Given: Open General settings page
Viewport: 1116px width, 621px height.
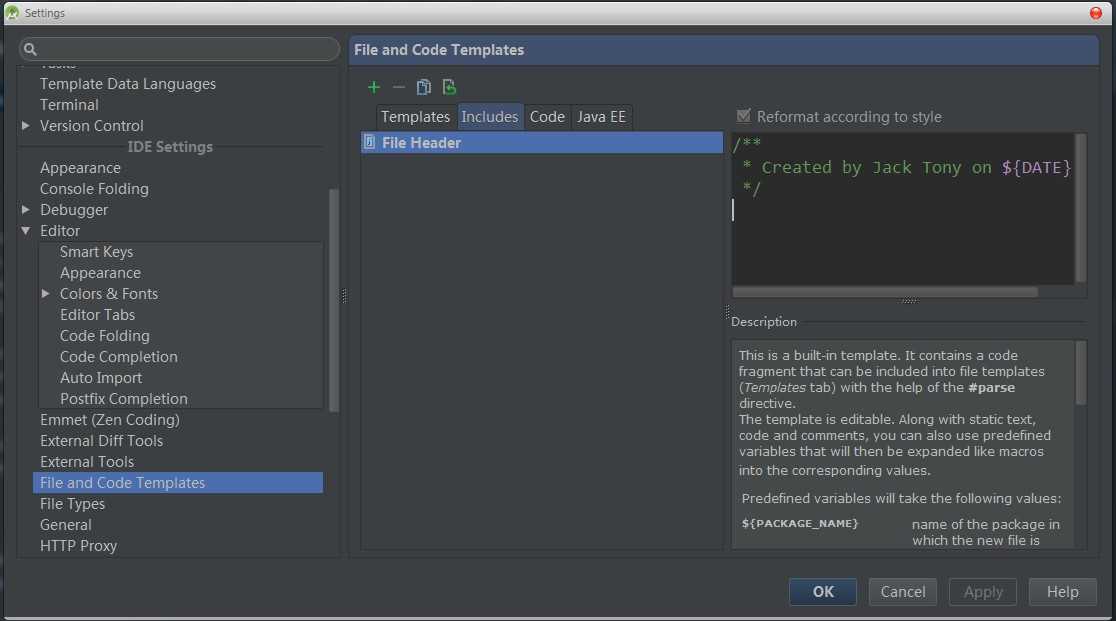Looking at the screenshot, I should click(x=65, y=524).
